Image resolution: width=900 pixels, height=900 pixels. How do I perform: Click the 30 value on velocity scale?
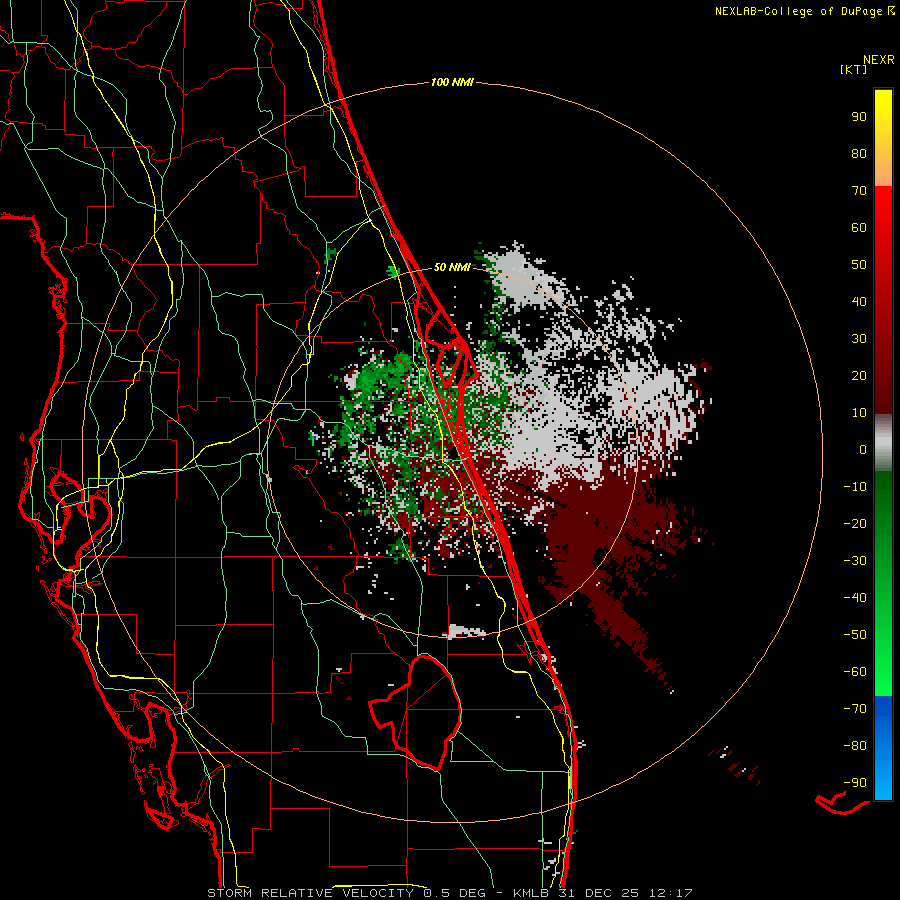click(x=859, y=339)
